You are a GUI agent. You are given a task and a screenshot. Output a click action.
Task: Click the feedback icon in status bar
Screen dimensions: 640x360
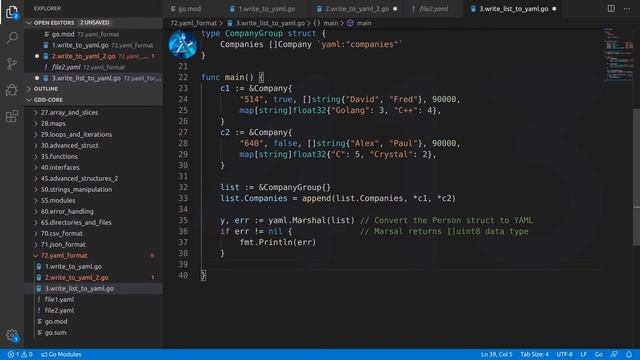tap(614, 354)
